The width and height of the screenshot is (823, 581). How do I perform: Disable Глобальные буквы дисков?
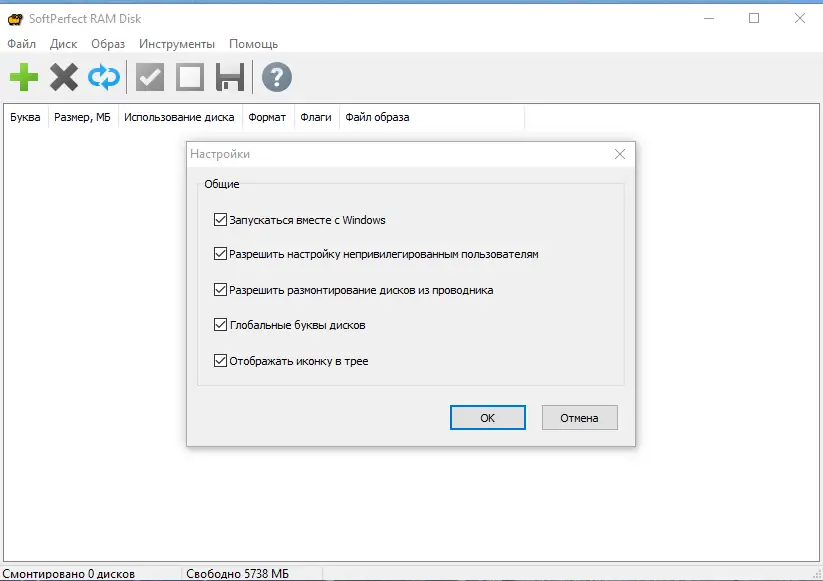pyautogui.click(x=220, y=326)
